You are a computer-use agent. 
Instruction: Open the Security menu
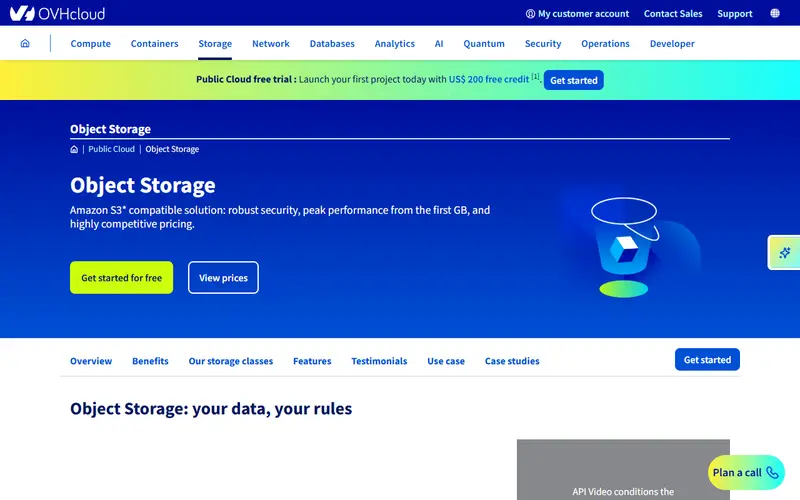coord(543,43)
